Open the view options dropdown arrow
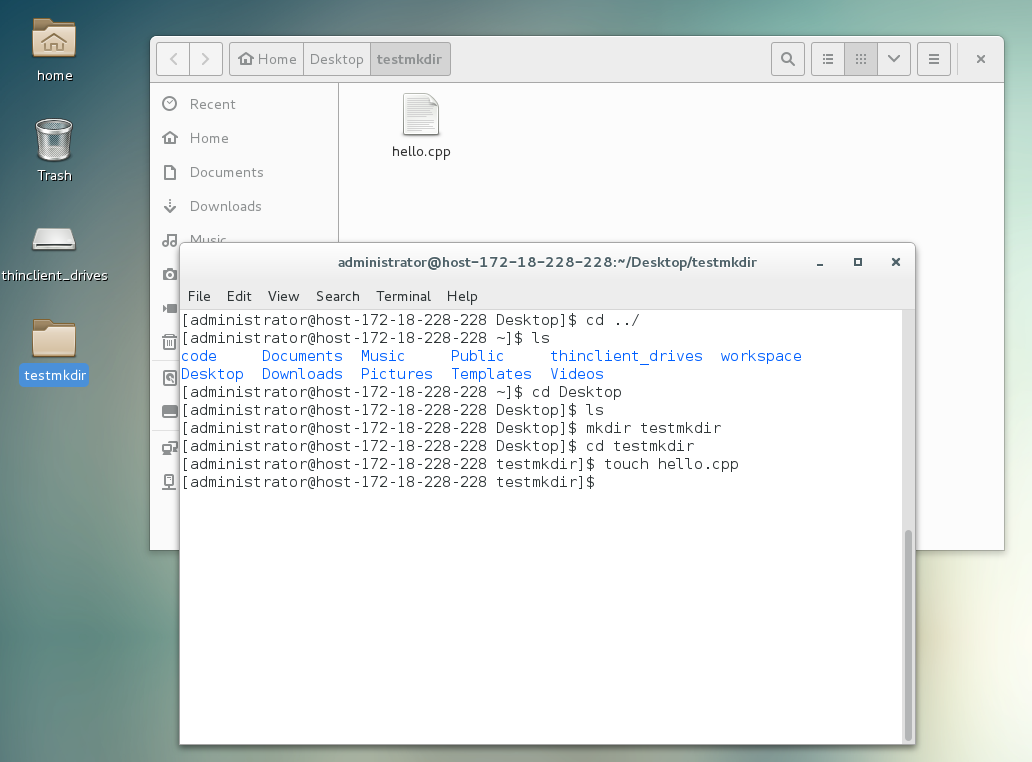The image size is (1032, 762). [x=894, y=59]
